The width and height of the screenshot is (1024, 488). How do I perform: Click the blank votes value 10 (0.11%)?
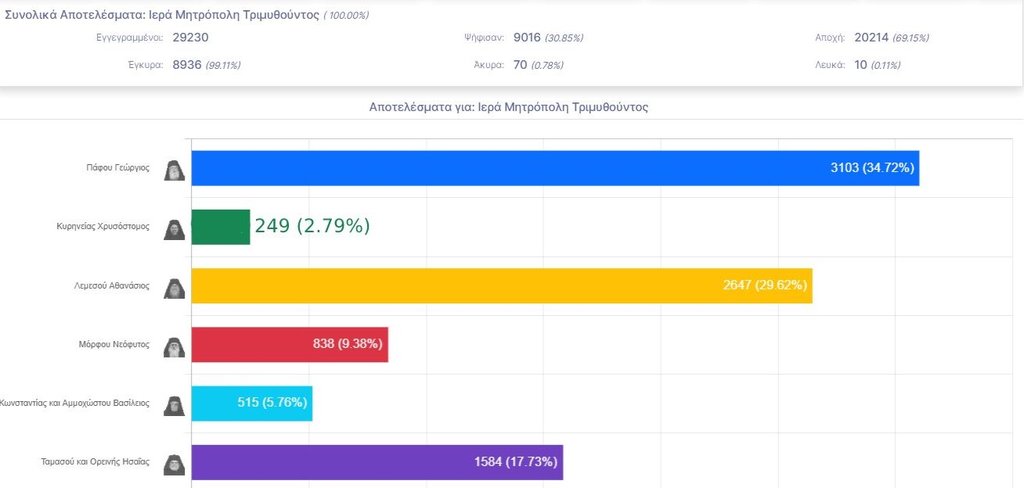coord(877,65)
